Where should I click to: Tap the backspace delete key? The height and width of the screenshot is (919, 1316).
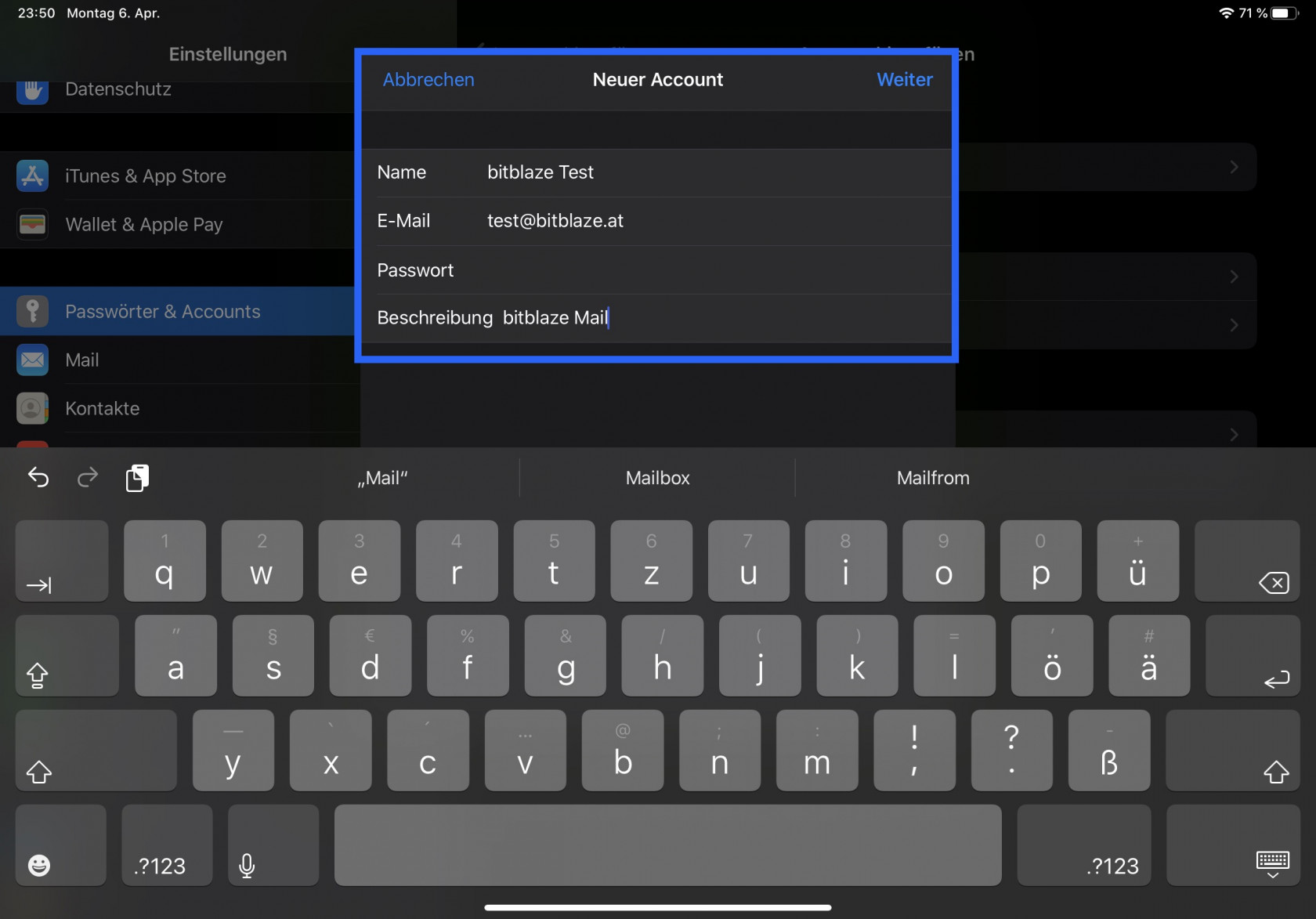pos(1247,561)
